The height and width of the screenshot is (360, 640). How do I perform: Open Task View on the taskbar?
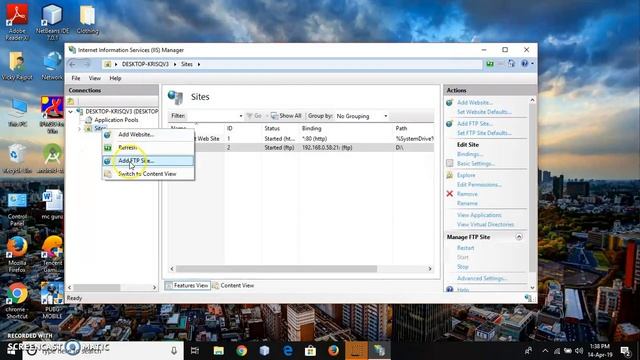coord(195,351)
